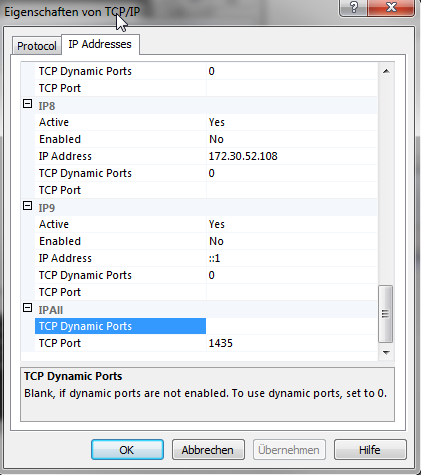421x475 pixels.
Task: Confirm with the OK button
Action: tap(127, 450)
